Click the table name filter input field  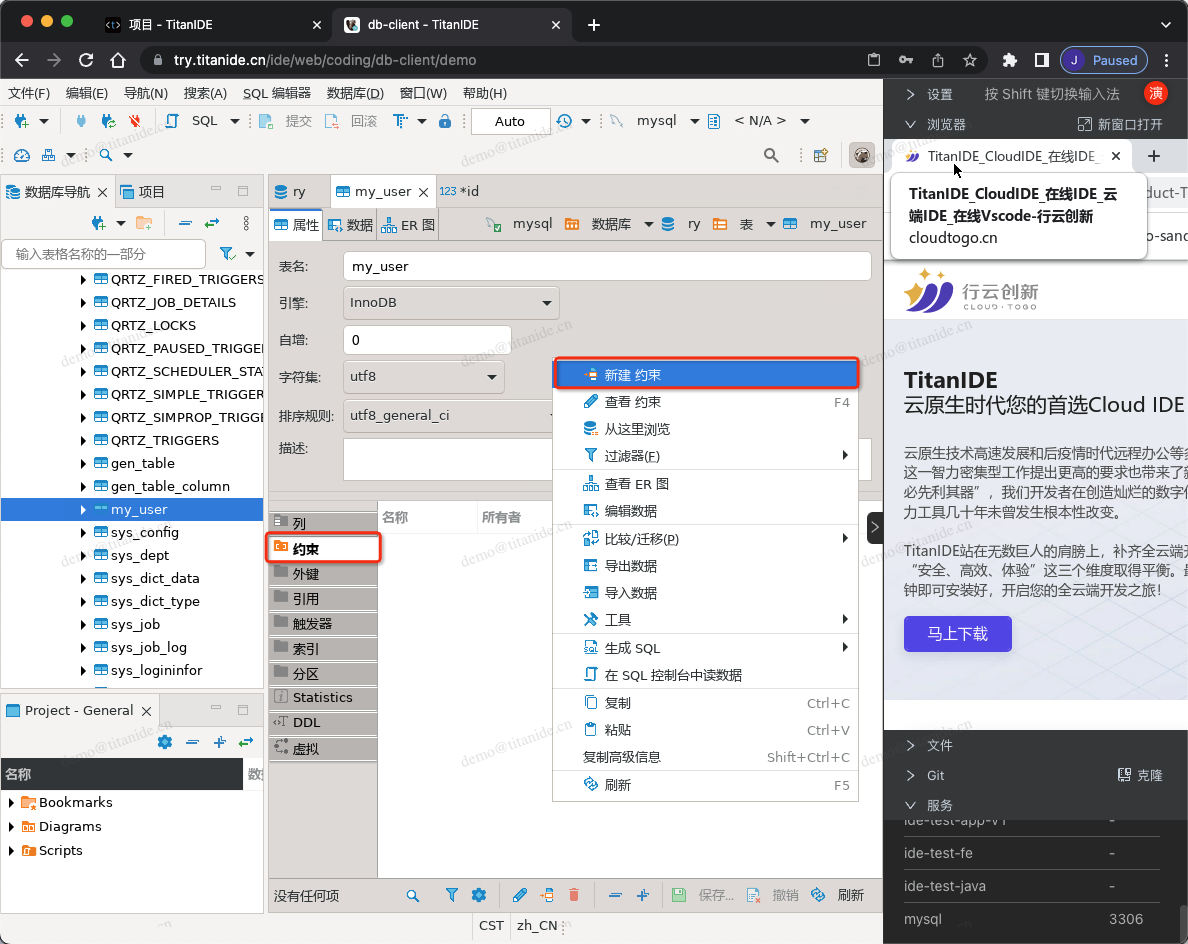(103, 254)
